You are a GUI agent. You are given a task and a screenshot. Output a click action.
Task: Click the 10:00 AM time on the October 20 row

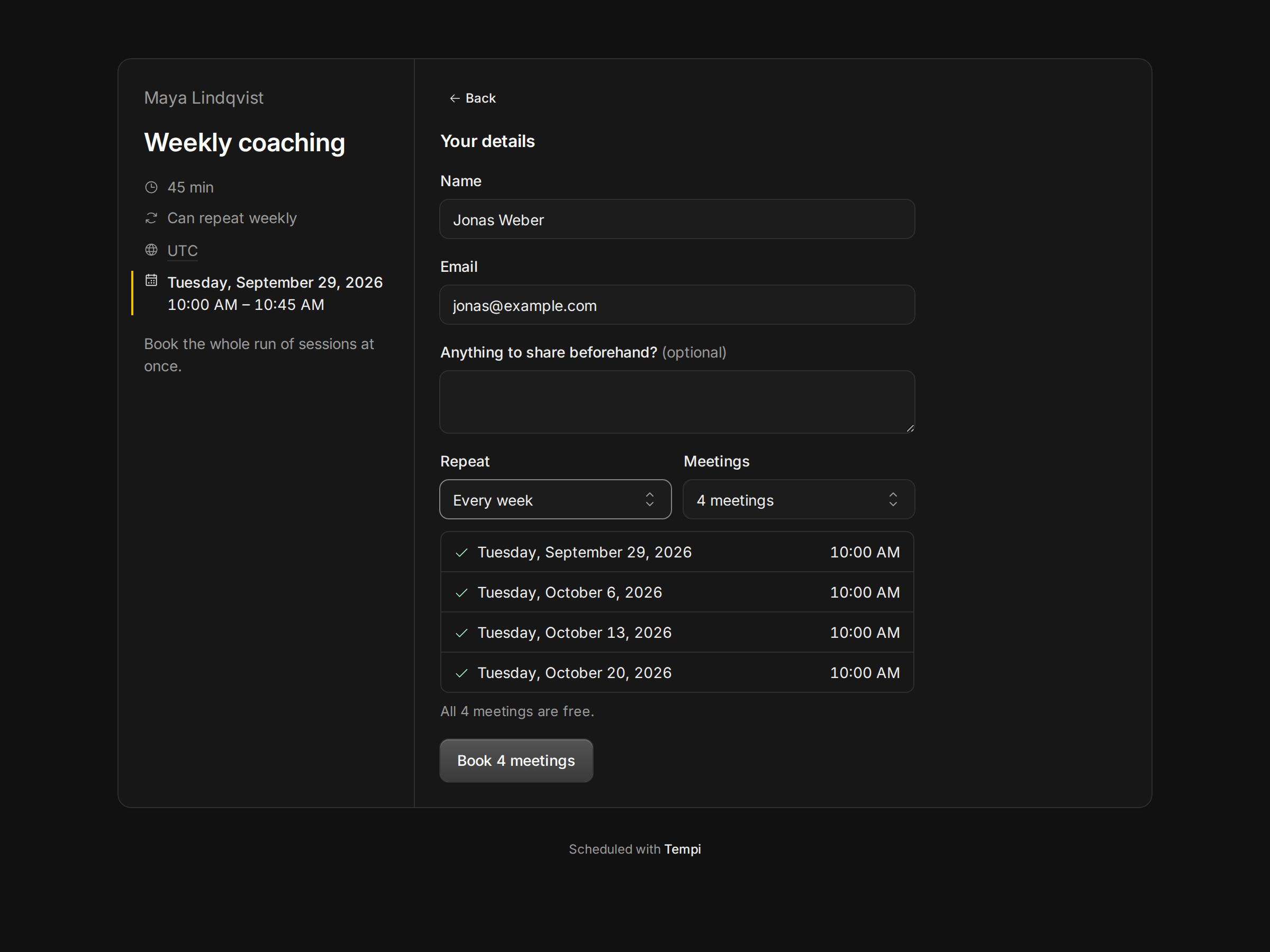(865, 673)
